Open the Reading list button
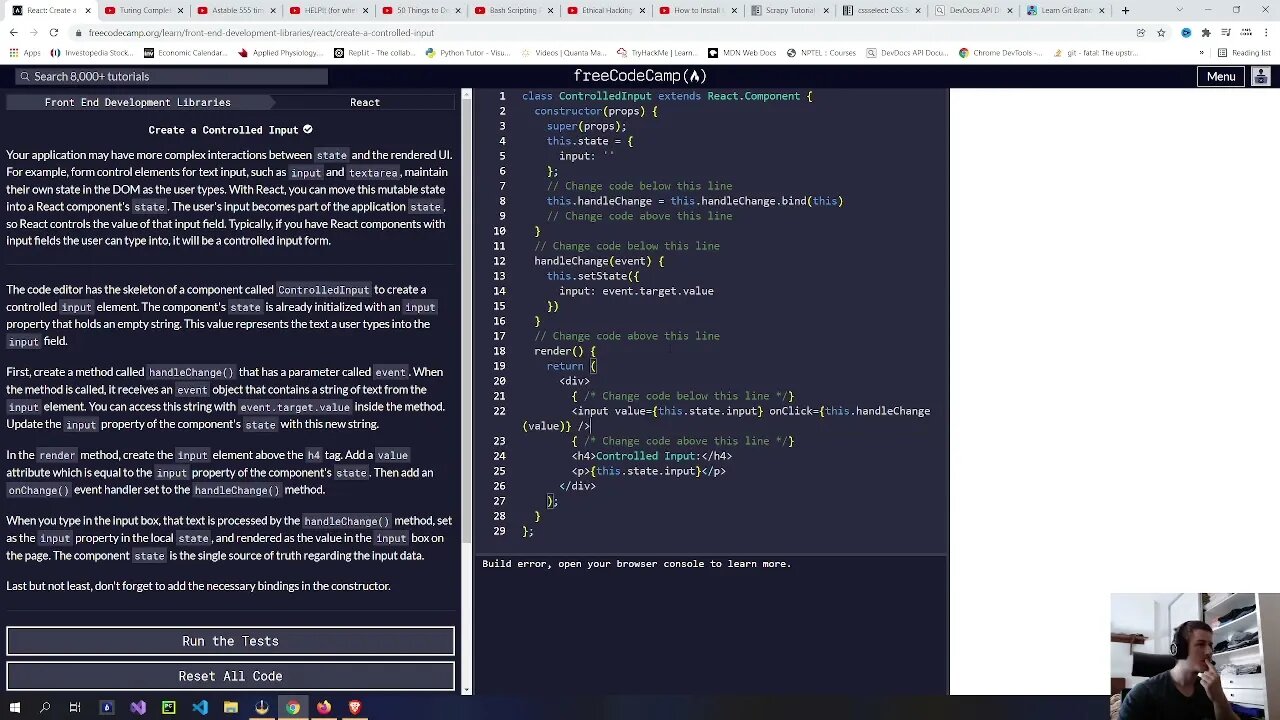 (x=1244, y=53)
